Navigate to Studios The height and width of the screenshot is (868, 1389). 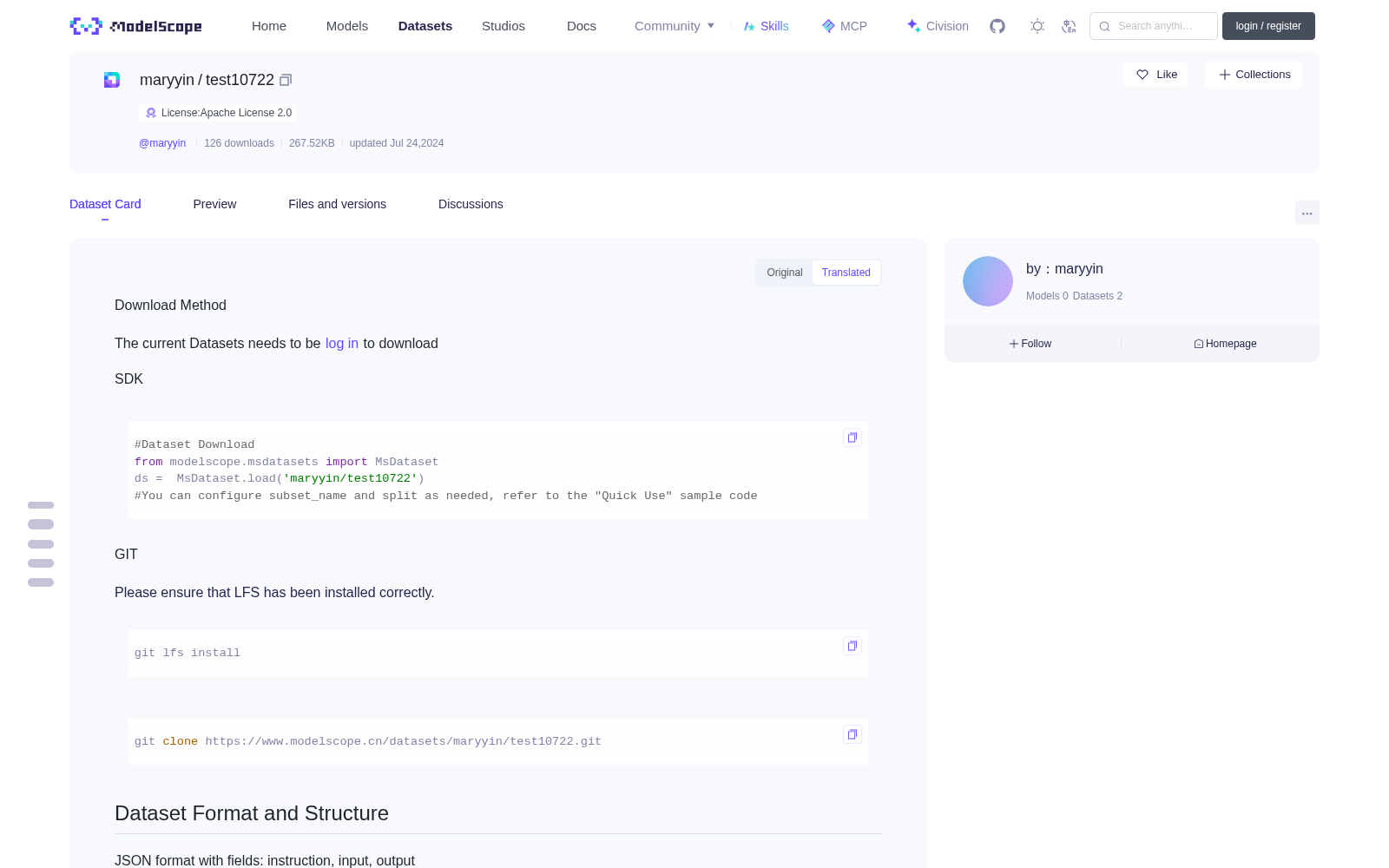point(504,26)
